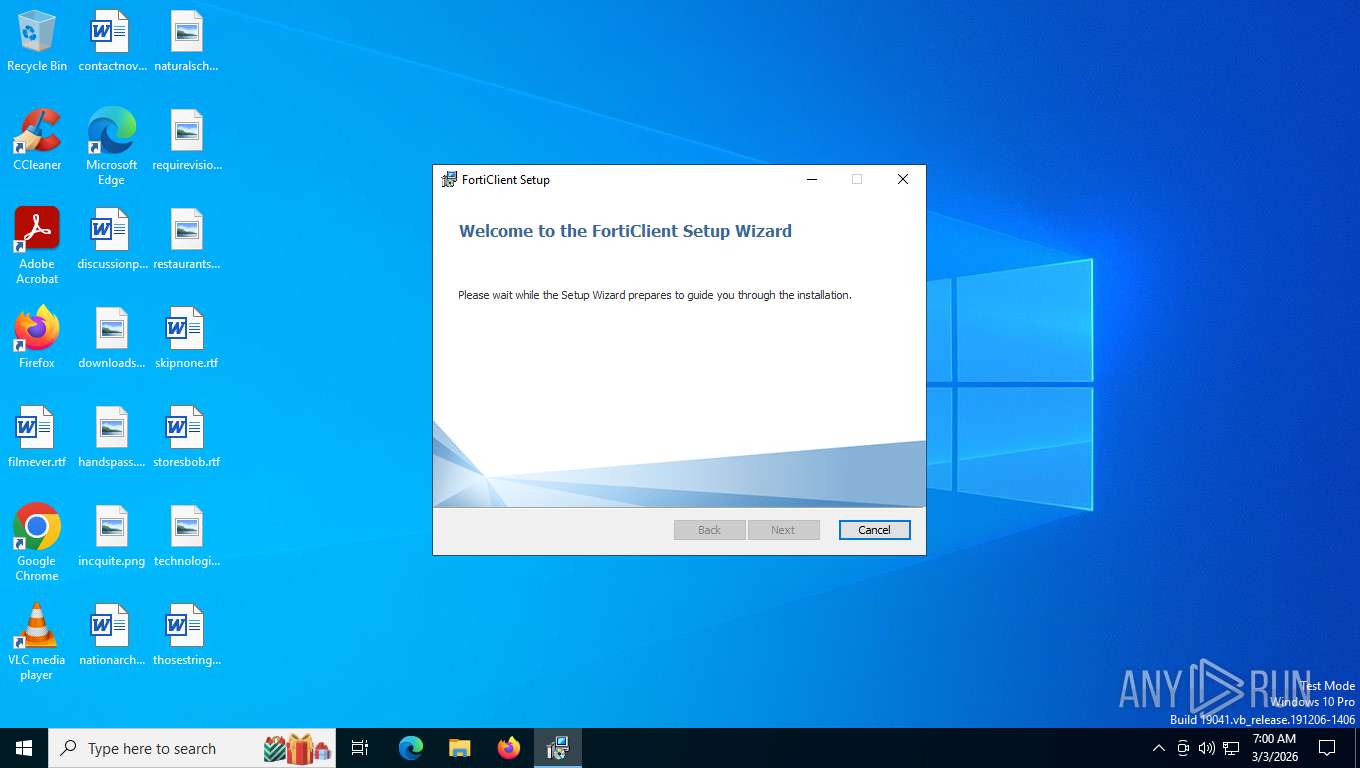This screenshot has width=1360, height=768.
Task: Open the Recycle Bin desktop icon
Action: tap(37, 42)
